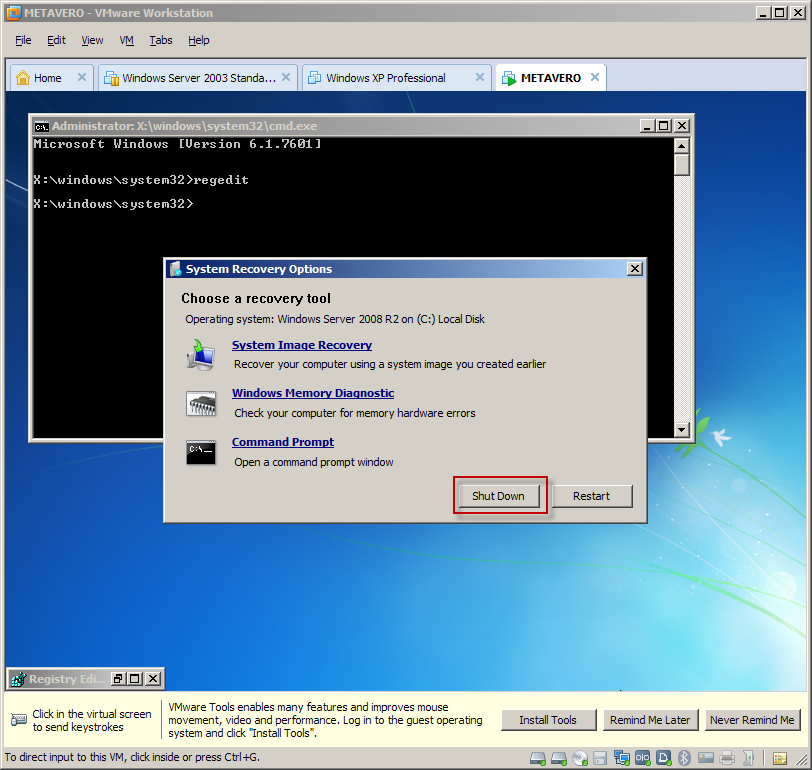Click the sound card status icon

pyautogui.click(x=748, y=758)
